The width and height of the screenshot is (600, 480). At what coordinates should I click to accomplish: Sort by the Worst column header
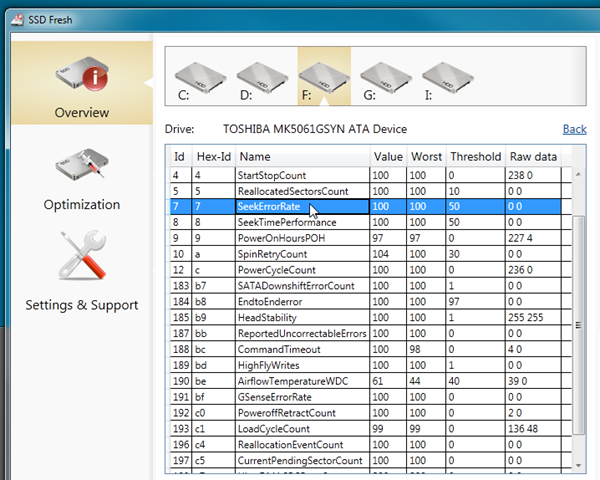click(x=426, y=157)
